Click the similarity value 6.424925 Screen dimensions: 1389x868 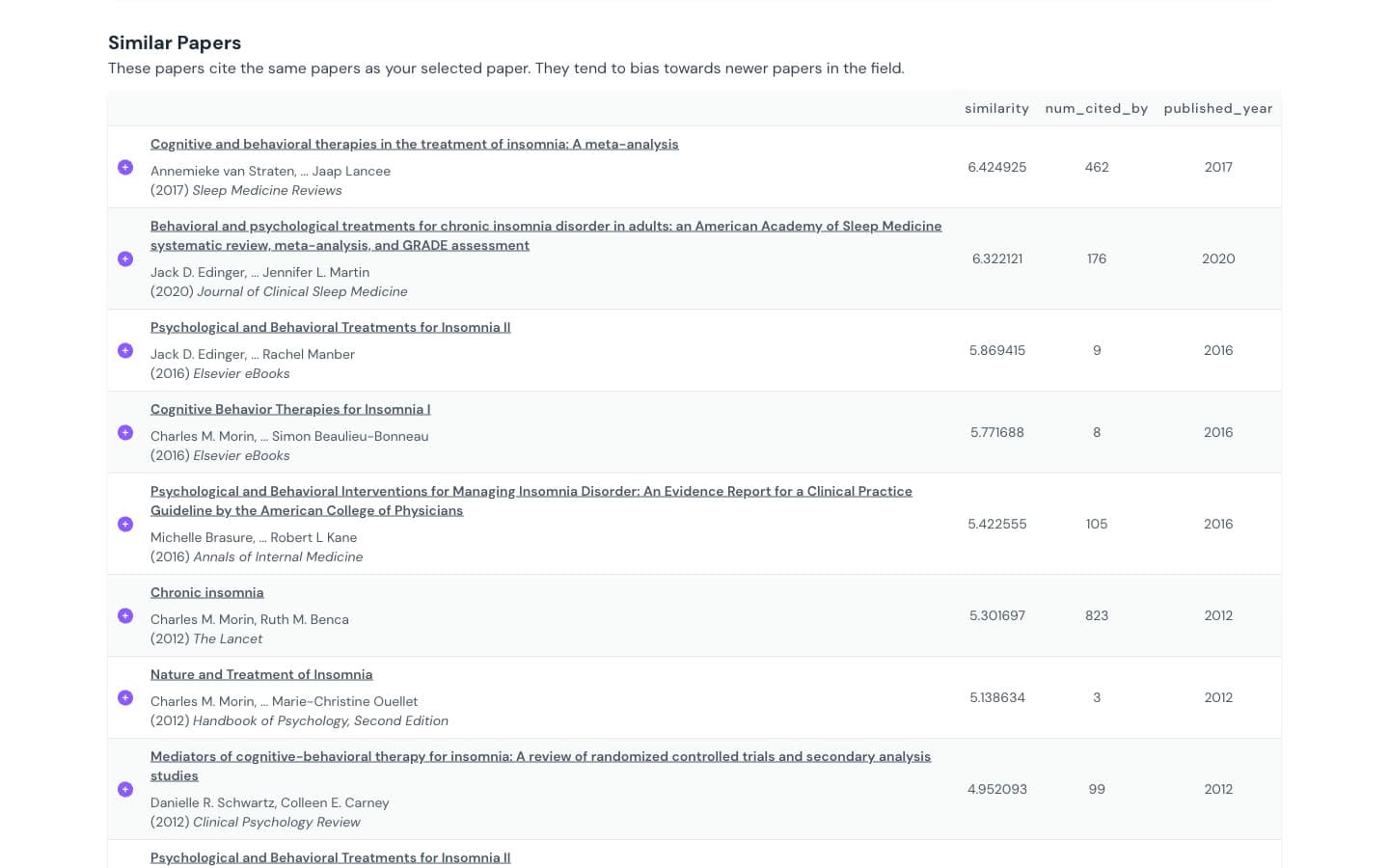[x=997, y=167]
